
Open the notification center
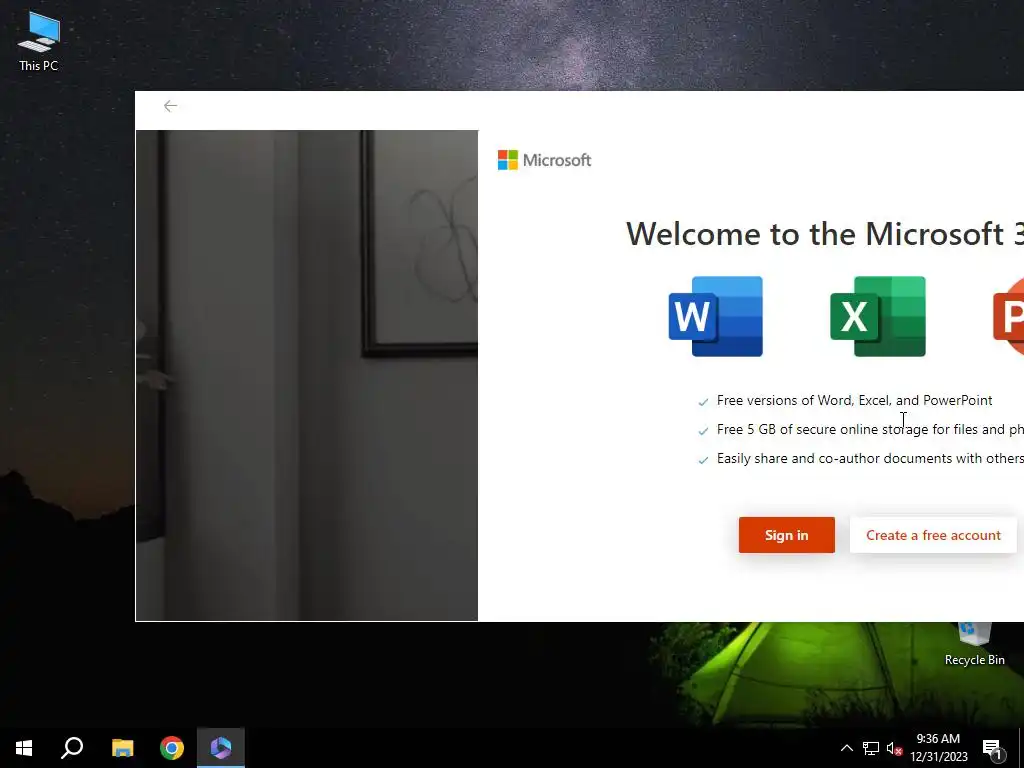click(993, 748)
